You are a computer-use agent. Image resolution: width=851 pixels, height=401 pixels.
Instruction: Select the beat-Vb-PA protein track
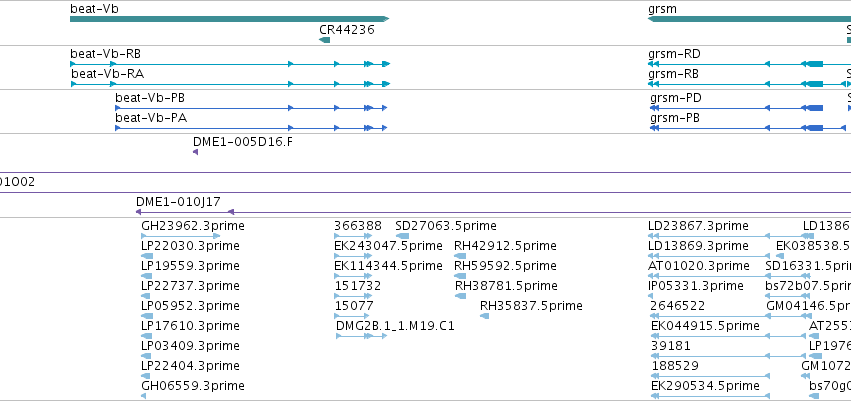pyautogui.click(x=251, y=128)
